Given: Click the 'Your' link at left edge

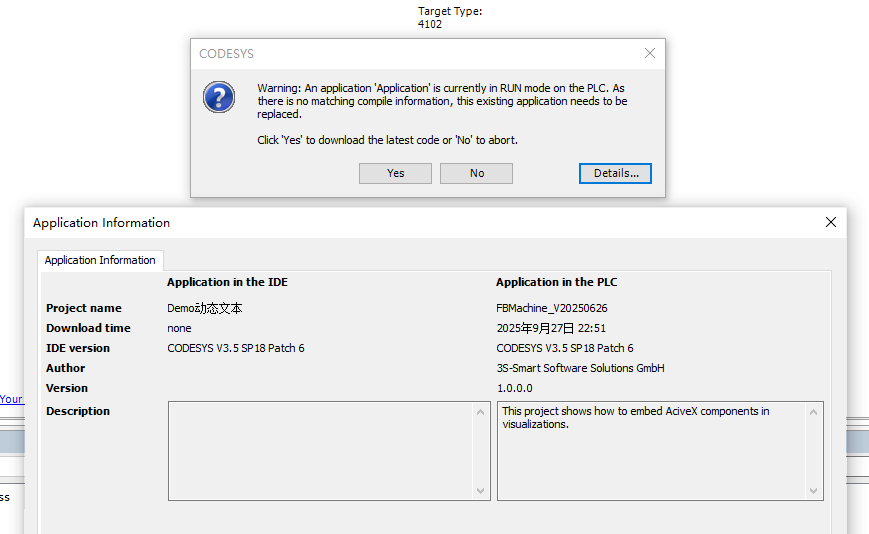Looking at the screenshot, I should pyautogui.click(x=11, y=399).
